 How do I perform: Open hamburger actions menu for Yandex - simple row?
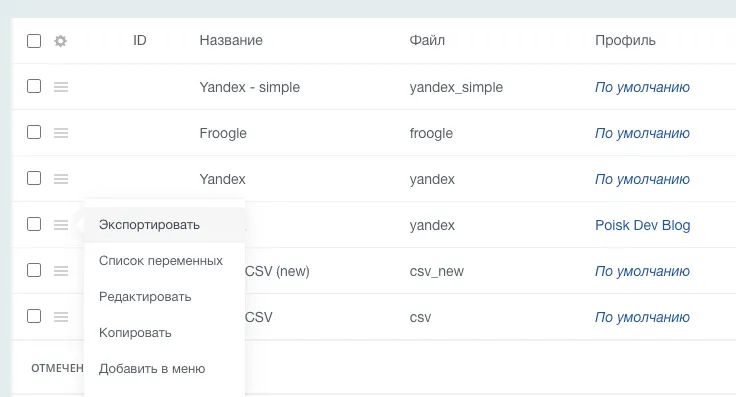tap(61, 87)
